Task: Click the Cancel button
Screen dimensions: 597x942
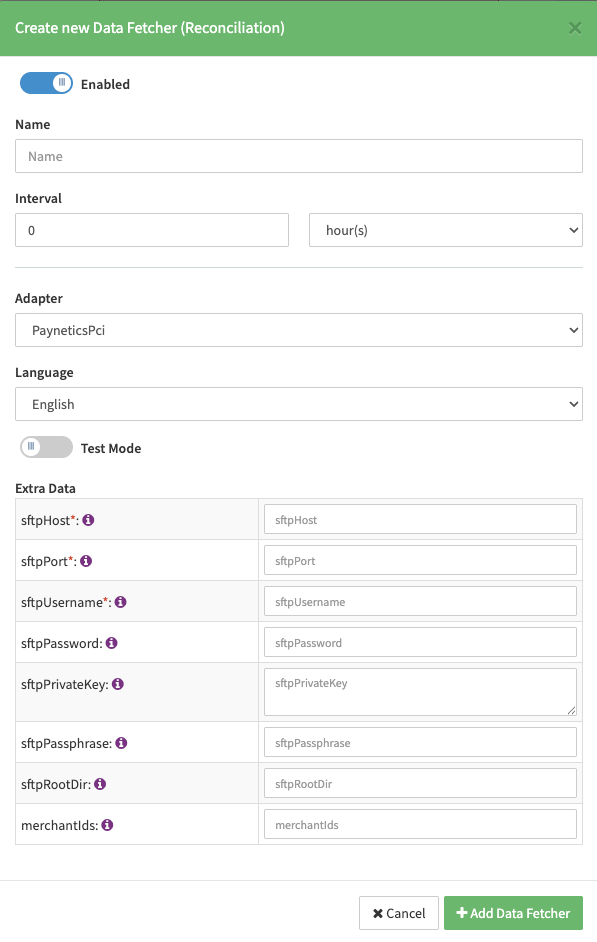Action: (399, 913)
